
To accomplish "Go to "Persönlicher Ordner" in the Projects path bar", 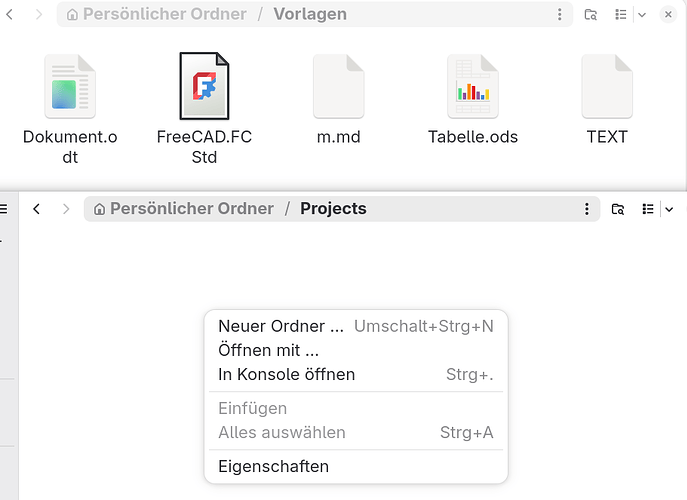I will point(183,209).
